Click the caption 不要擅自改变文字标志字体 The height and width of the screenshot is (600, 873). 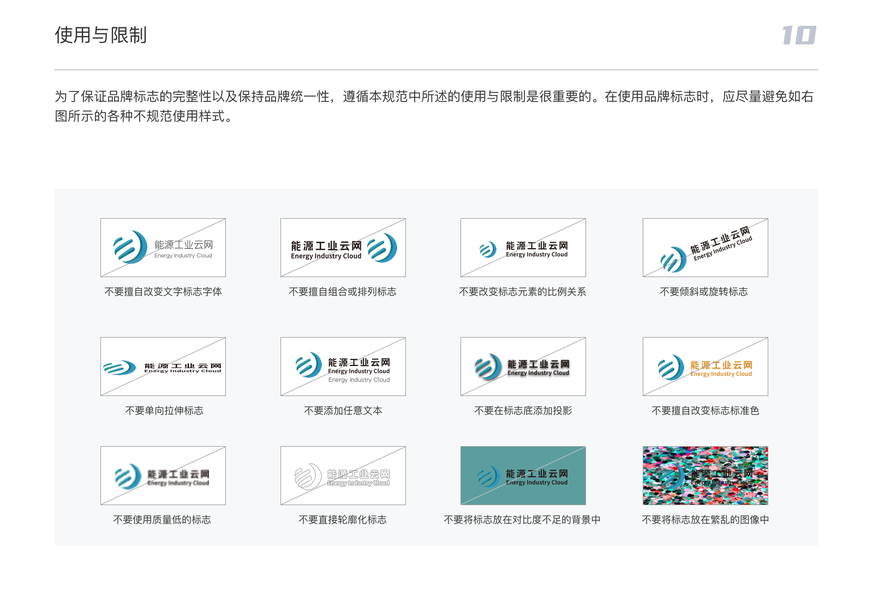coord(163,292)
